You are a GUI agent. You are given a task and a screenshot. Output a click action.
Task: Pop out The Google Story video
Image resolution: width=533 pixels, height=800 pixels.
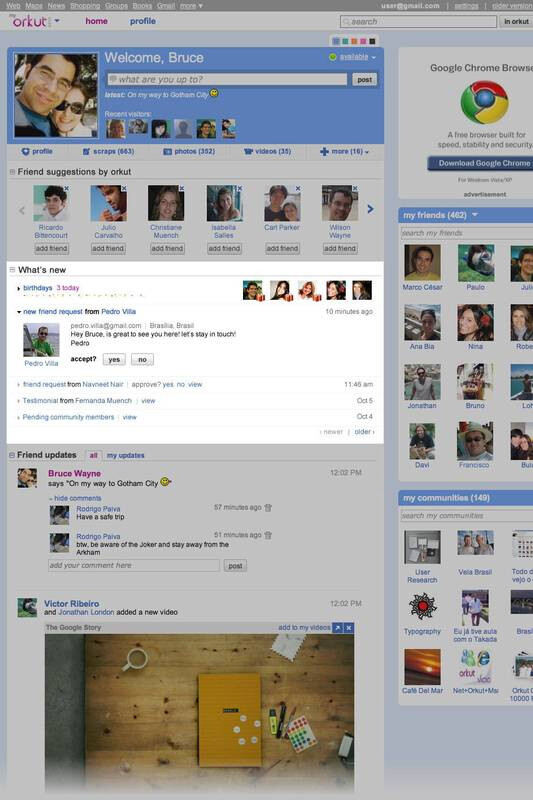point(337,628)
